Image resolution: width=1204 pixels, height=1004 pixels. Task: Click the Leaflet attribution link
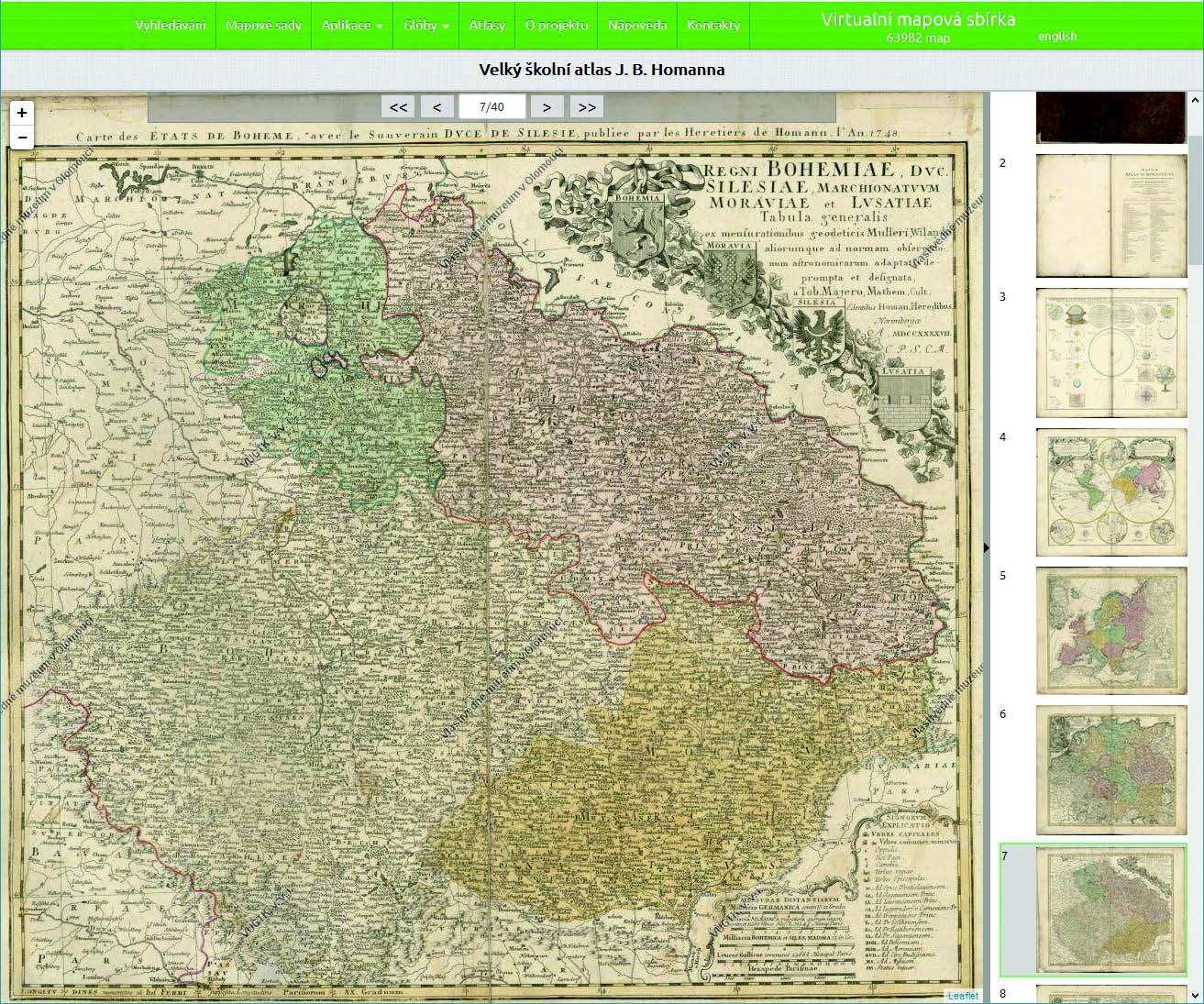963,996
